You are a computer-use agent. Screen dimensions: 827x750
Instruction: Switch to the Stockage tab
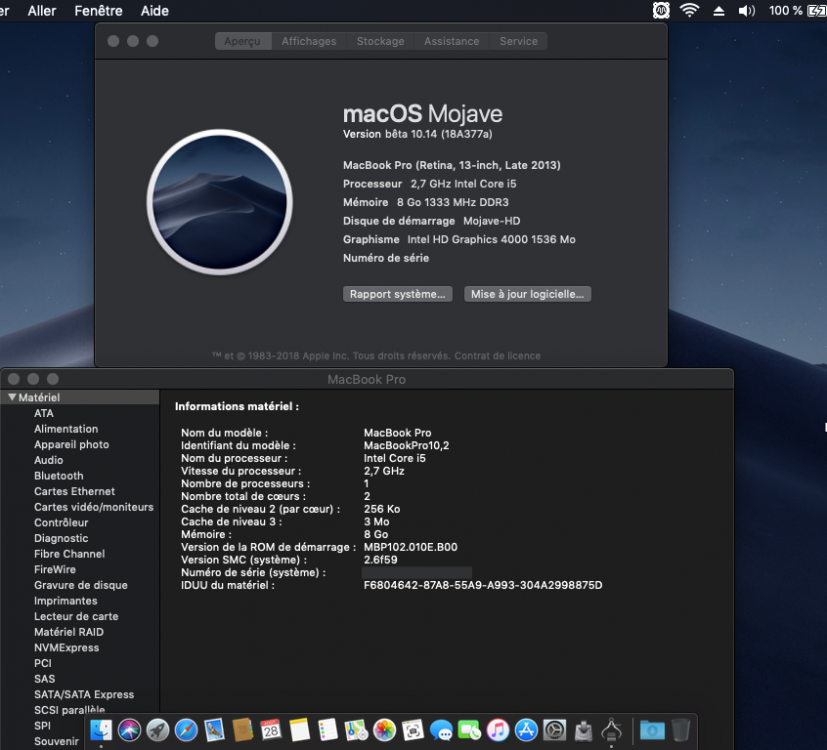pos(380,41)
